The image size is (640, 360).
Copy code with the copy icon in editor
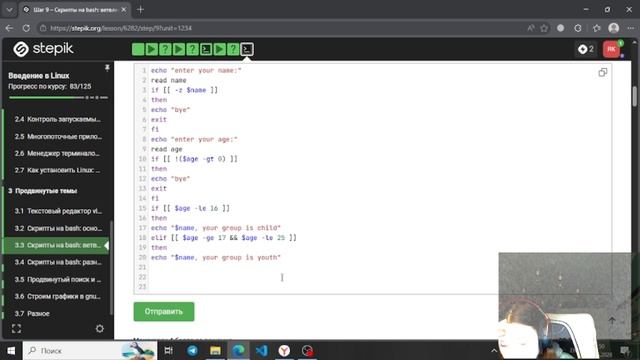(x=602, y=73)
